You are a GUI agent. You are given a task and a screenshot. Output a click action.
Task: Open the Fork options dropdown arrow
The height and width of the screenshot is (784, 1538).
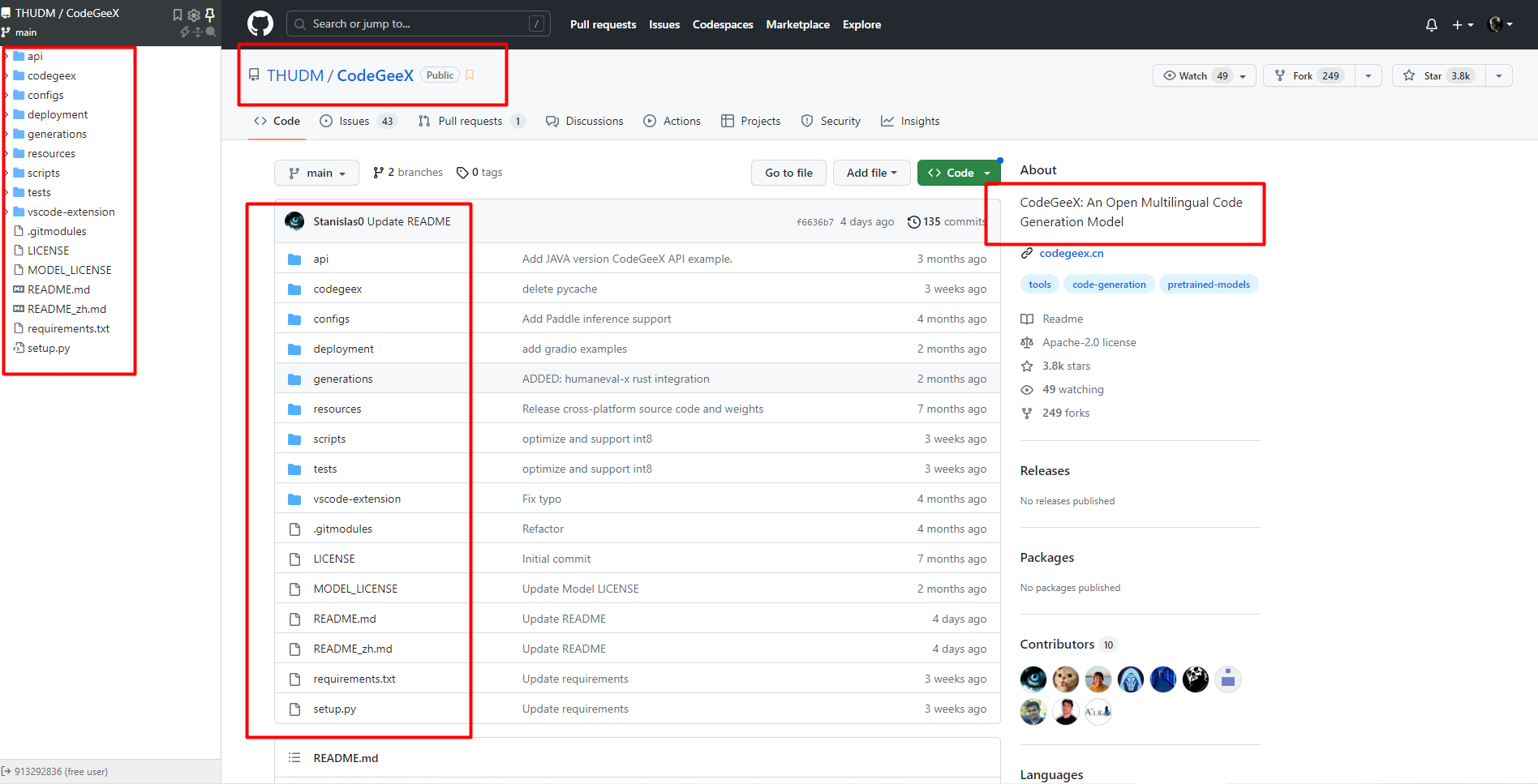(1368, 75)
